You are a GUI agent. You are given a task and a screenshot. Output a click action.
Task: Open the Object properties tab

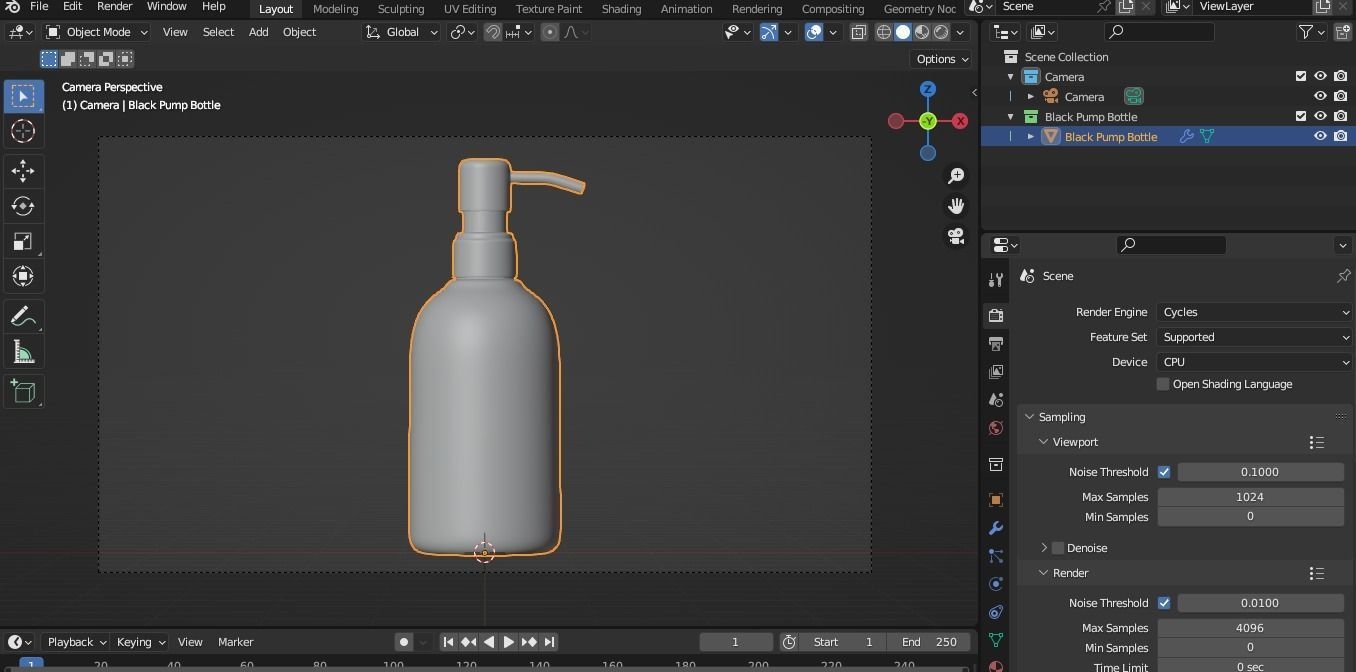pos(995,499)
